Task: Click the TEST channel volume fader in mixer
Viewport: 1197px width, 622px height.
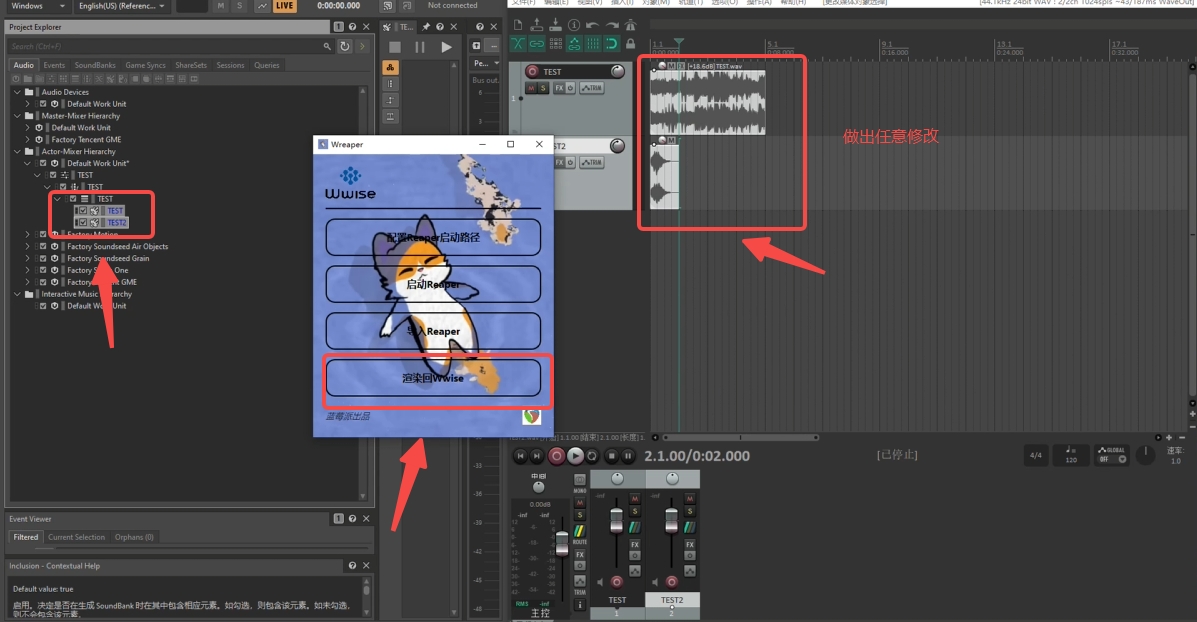Action: tap(617, 521)
